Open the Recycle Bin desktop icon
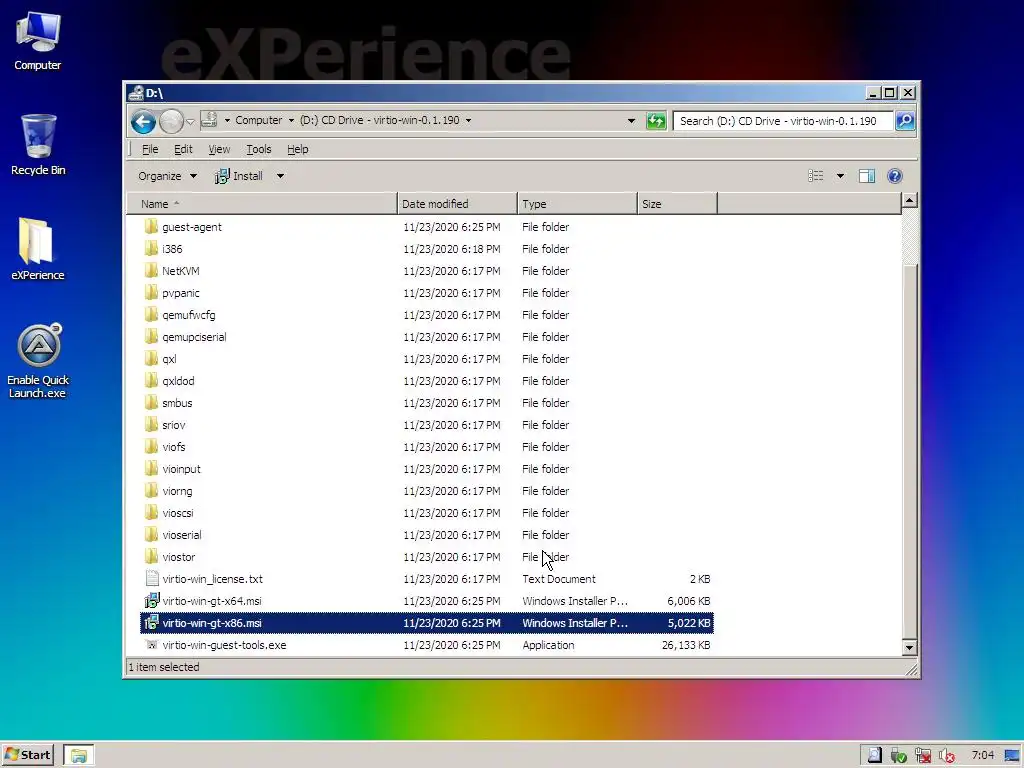Image resolution: width=1024 pixels, height=768 pixels. [x=38, y=144]
